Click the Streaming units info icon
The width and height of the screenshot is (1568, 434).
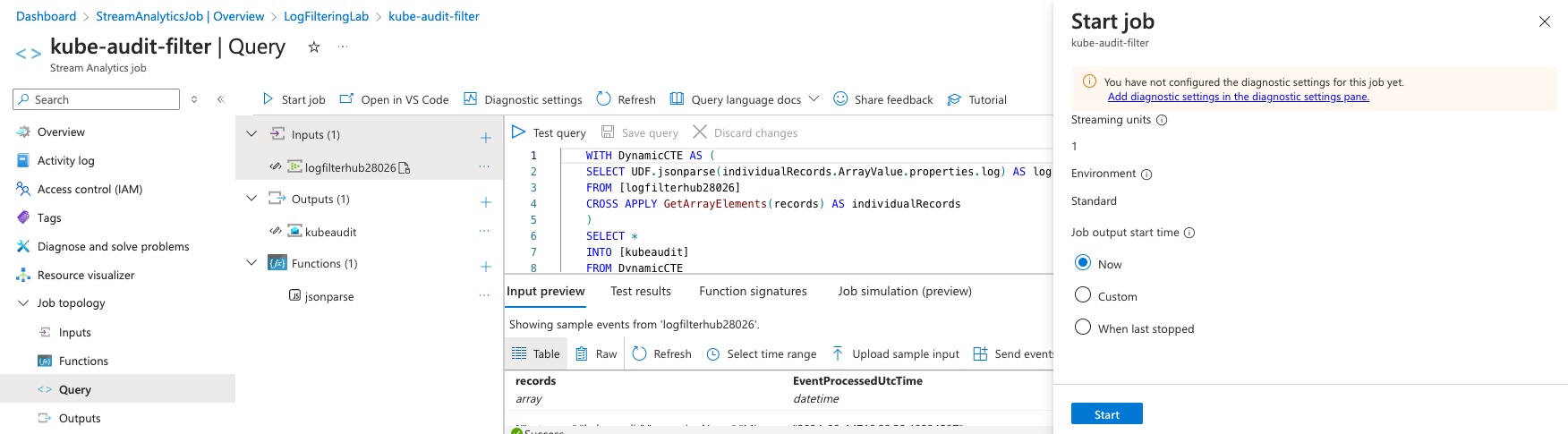1162,120
